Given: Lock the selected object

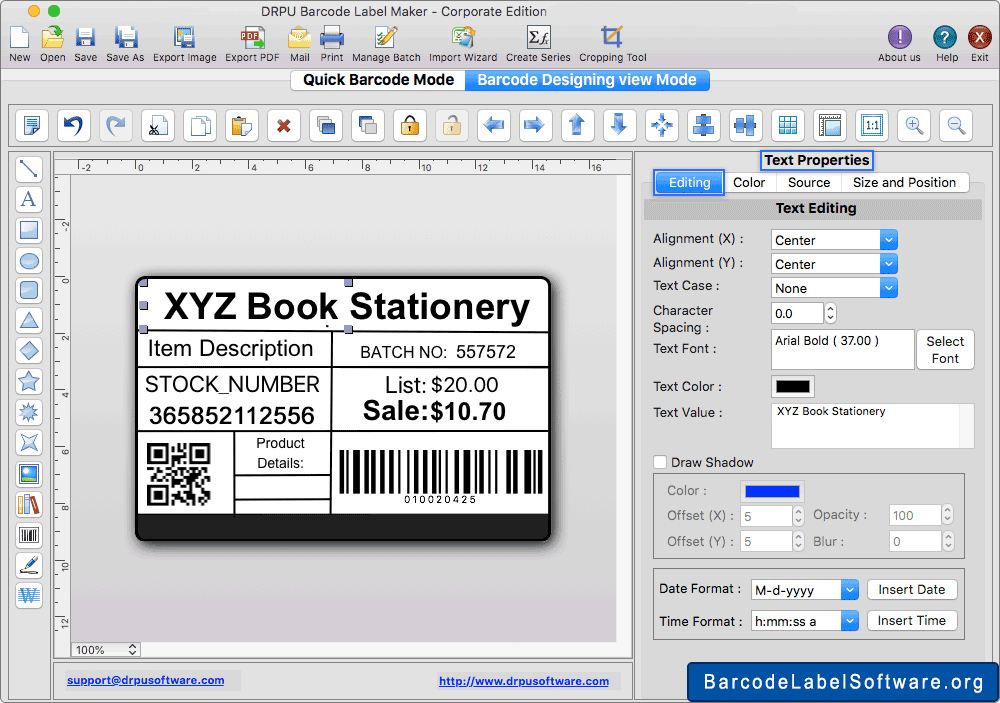Looking at the screenshot, I should tap(410, 125).
